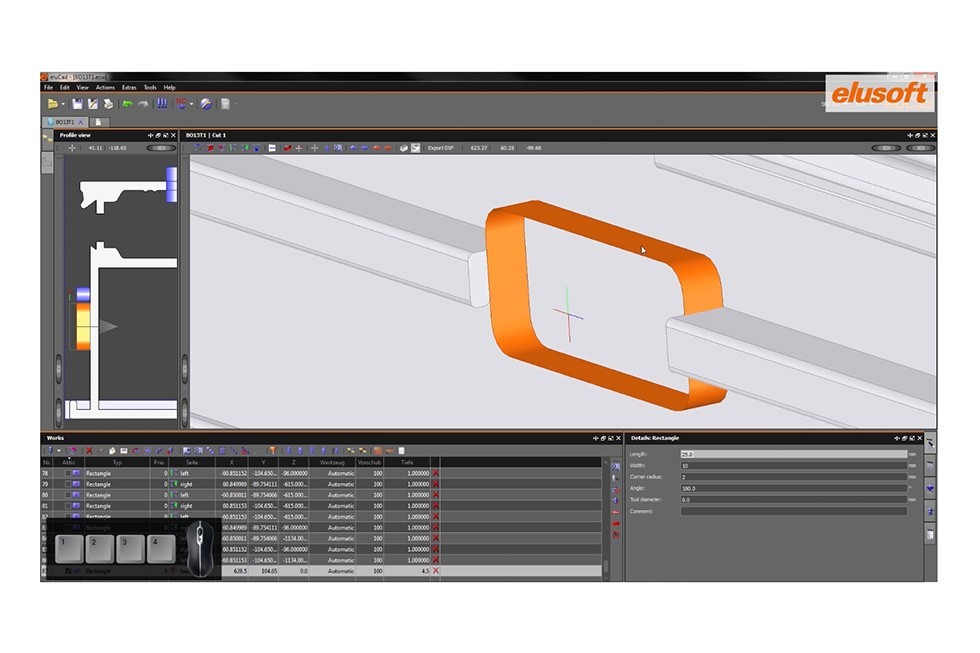Click the green undo arrow

[128, 104]
